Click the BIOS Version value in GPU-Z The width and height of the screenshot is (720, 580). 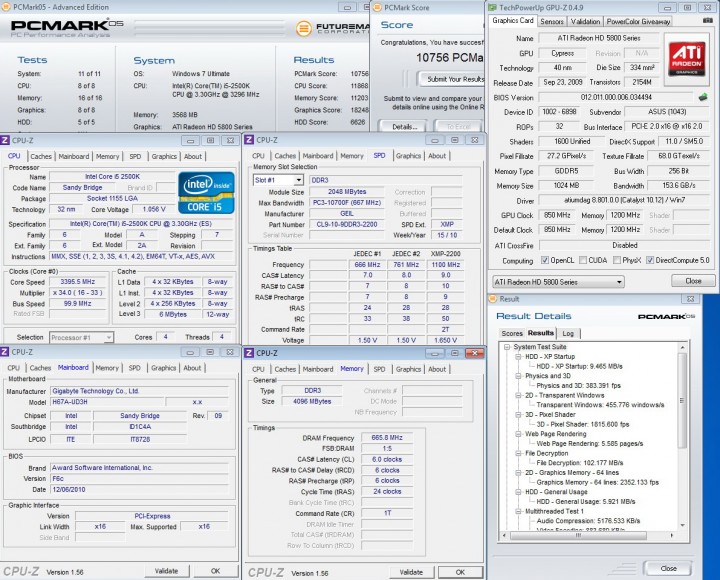tap(616, 97)
